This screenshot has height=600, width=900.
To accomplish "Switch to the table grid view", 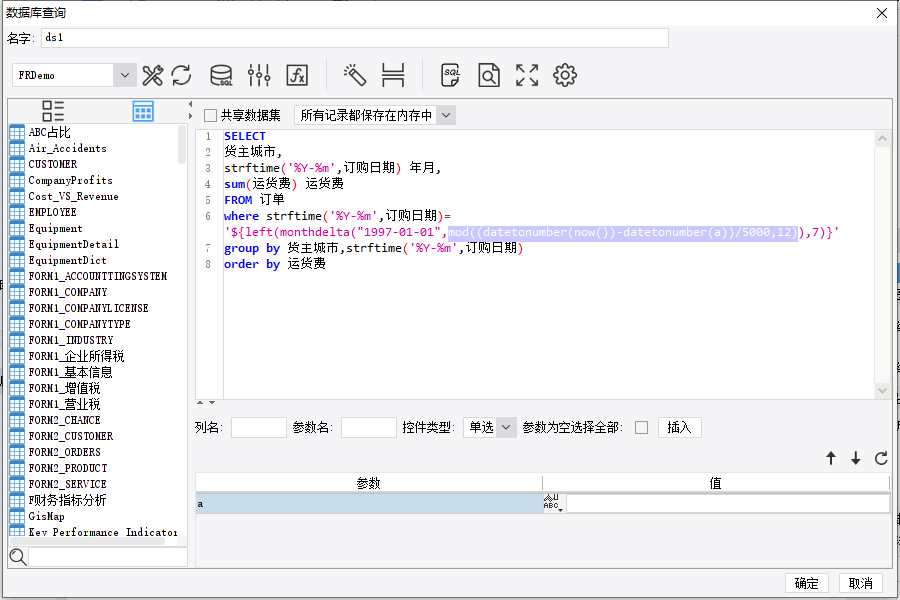I will [143, 111].
